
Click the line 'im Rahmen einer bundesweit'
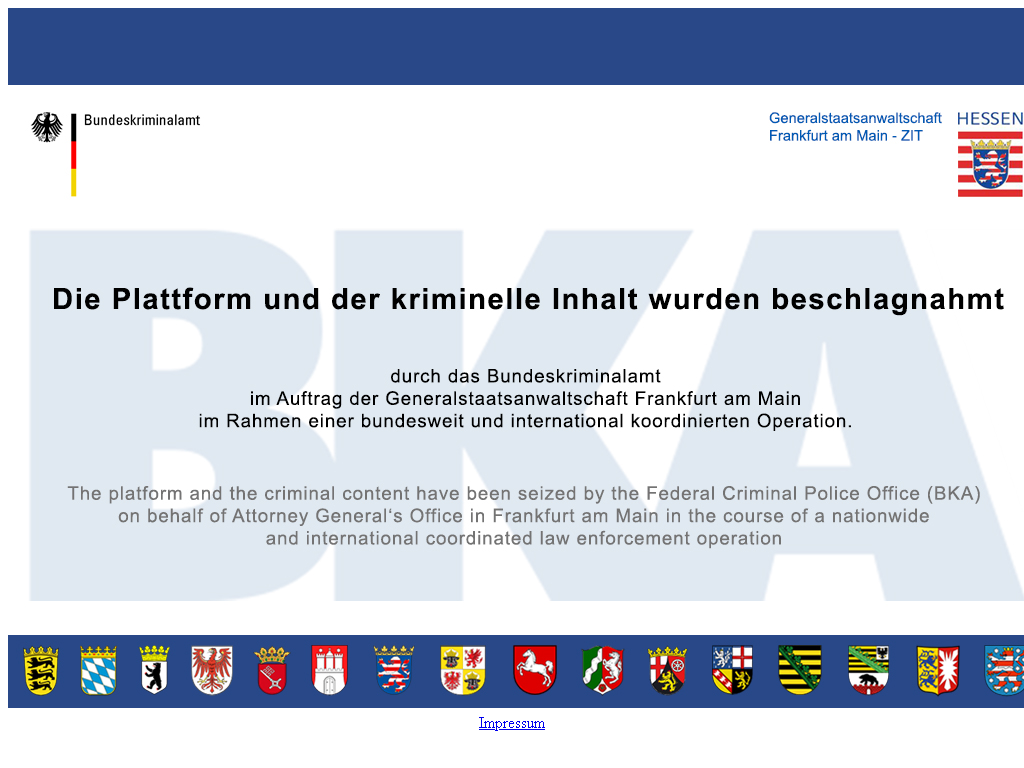click(525, 421)
